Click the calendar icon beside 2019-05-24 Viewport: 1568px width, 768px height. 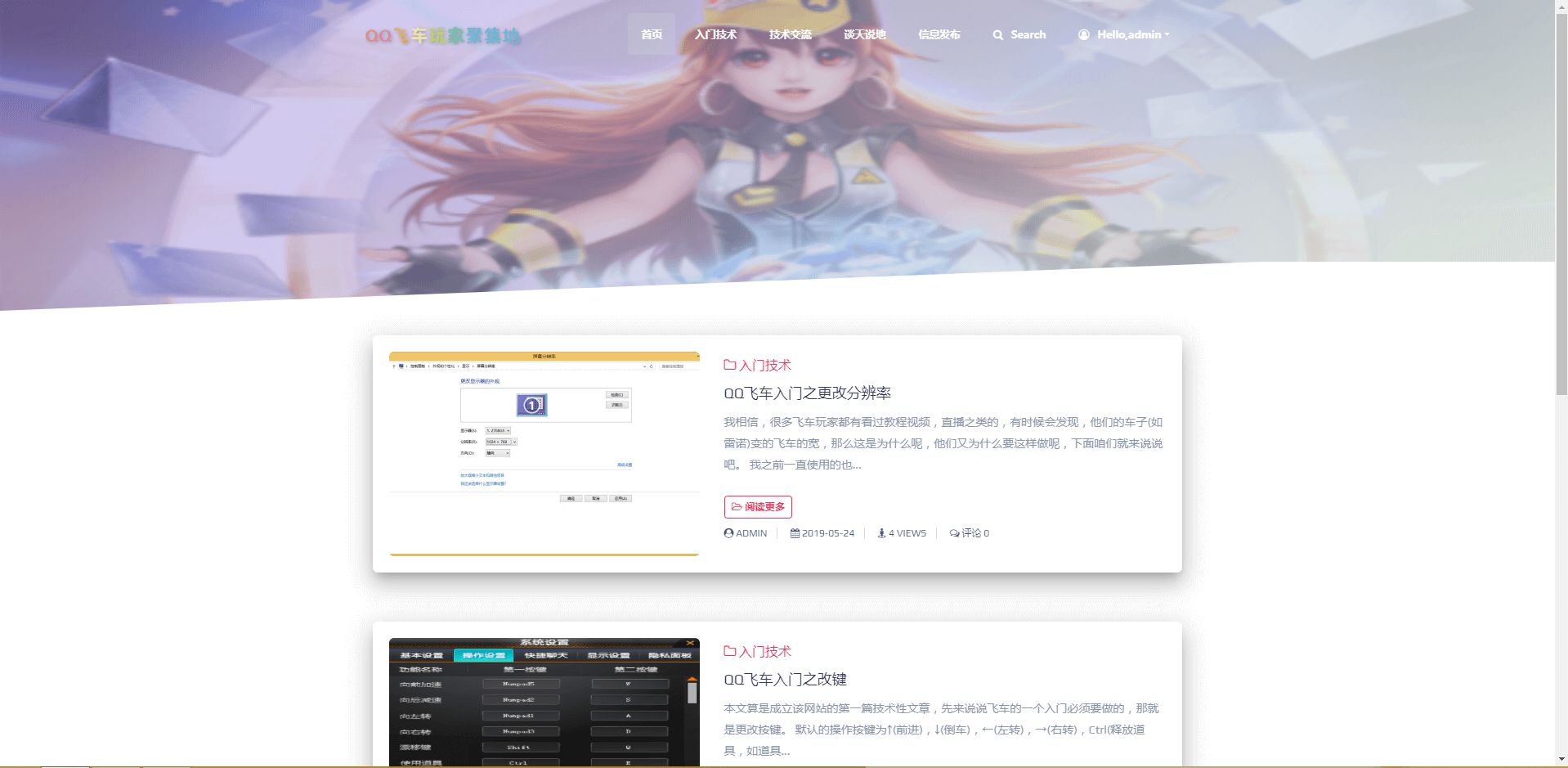[795, 533]
